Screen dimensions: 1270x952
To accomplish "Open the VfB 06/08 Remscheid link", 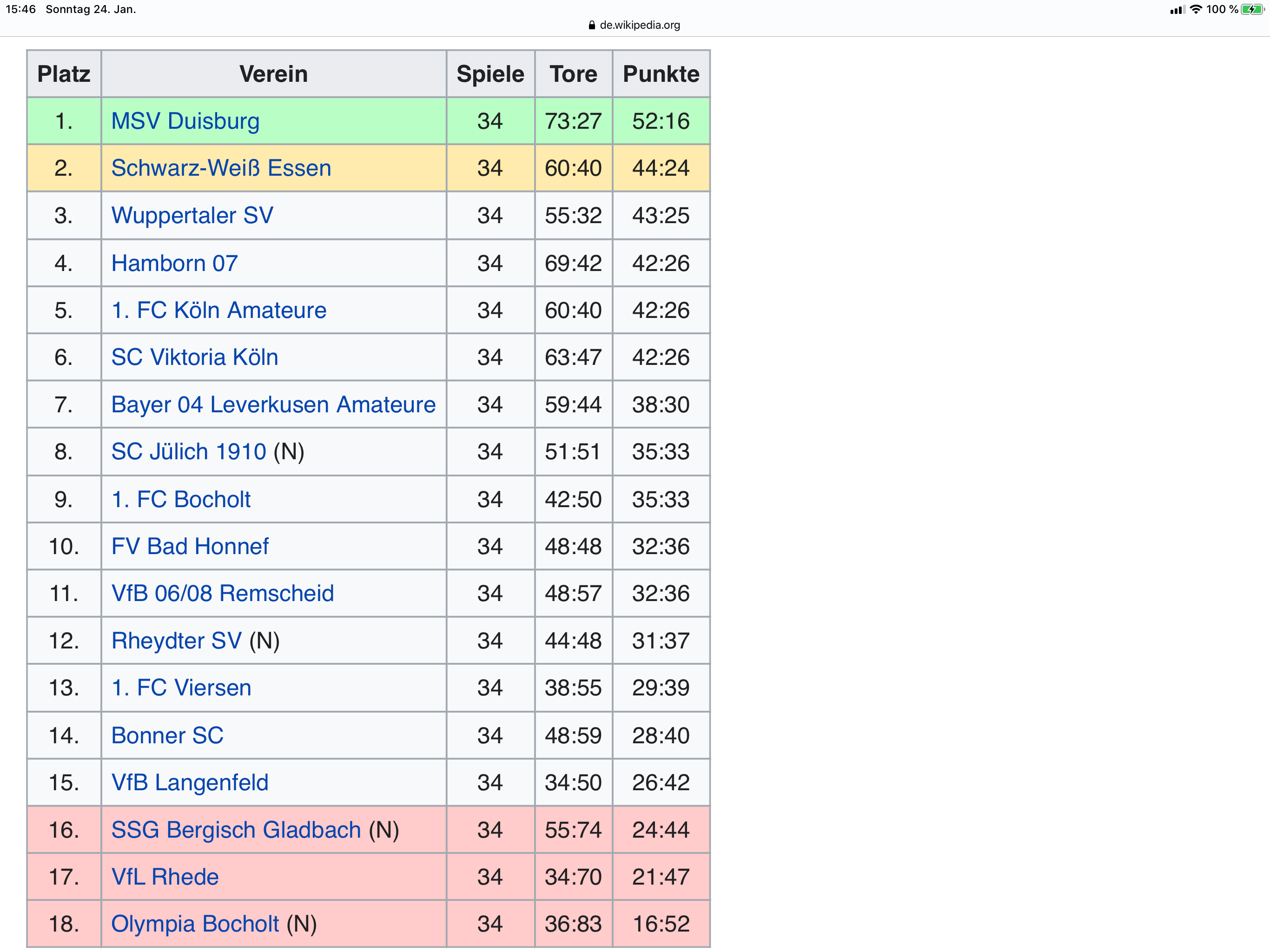I will point(223,594).
